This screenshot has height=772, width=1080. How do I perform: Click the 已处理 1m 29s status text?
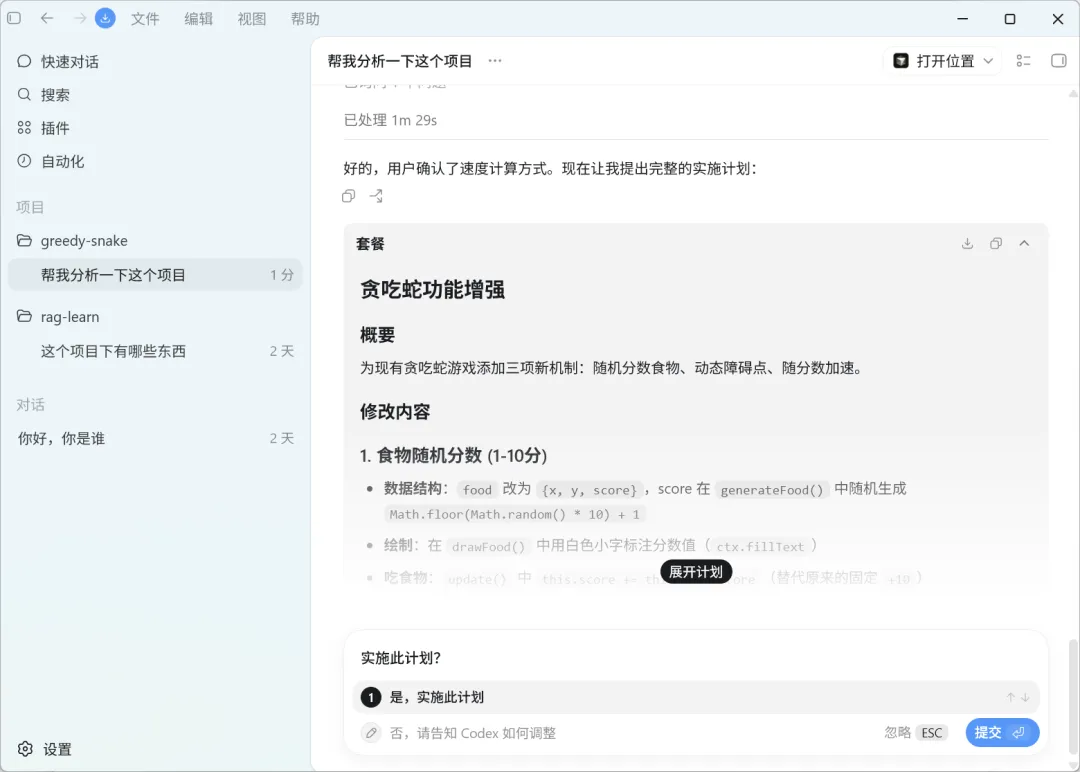(391, 121)
